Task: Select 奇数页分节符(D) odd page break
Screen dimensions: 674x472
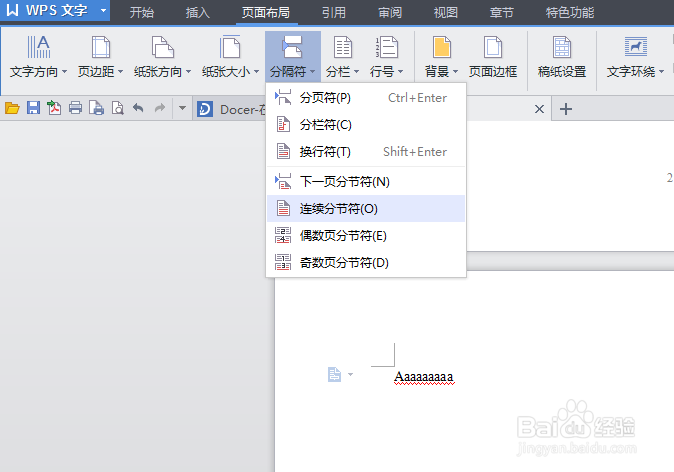Action: tap(366, 263)
